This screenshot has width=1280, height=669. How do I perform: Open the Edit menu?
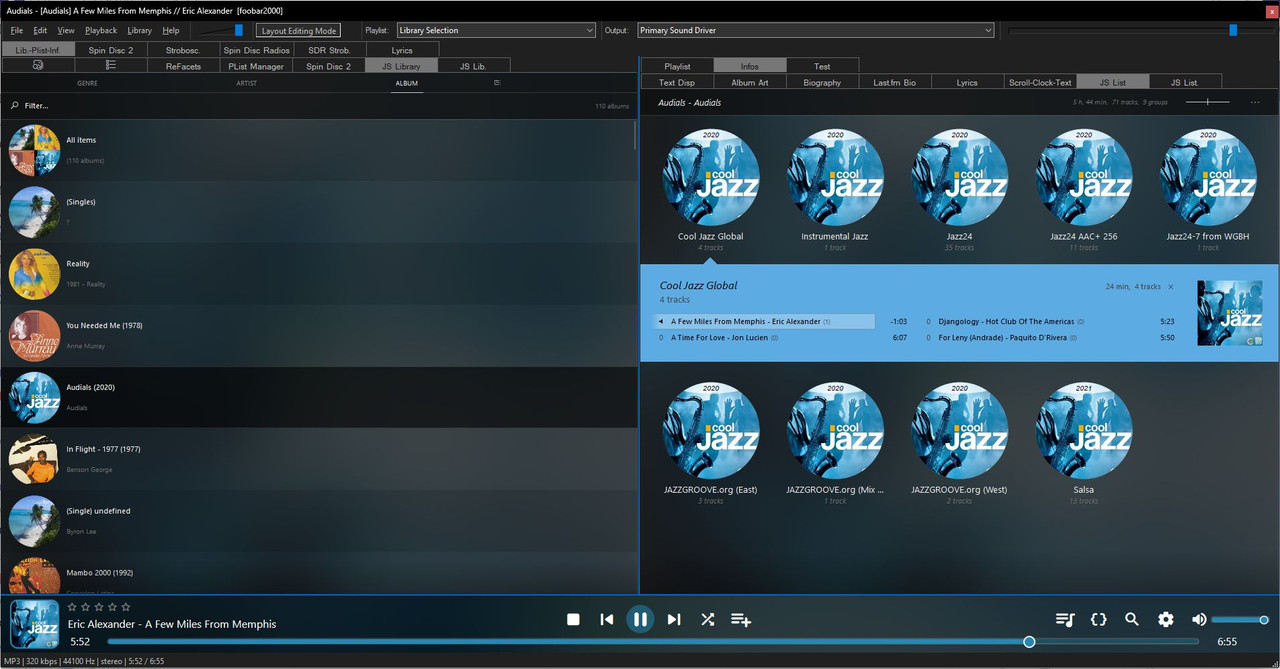tap(40, 30)
